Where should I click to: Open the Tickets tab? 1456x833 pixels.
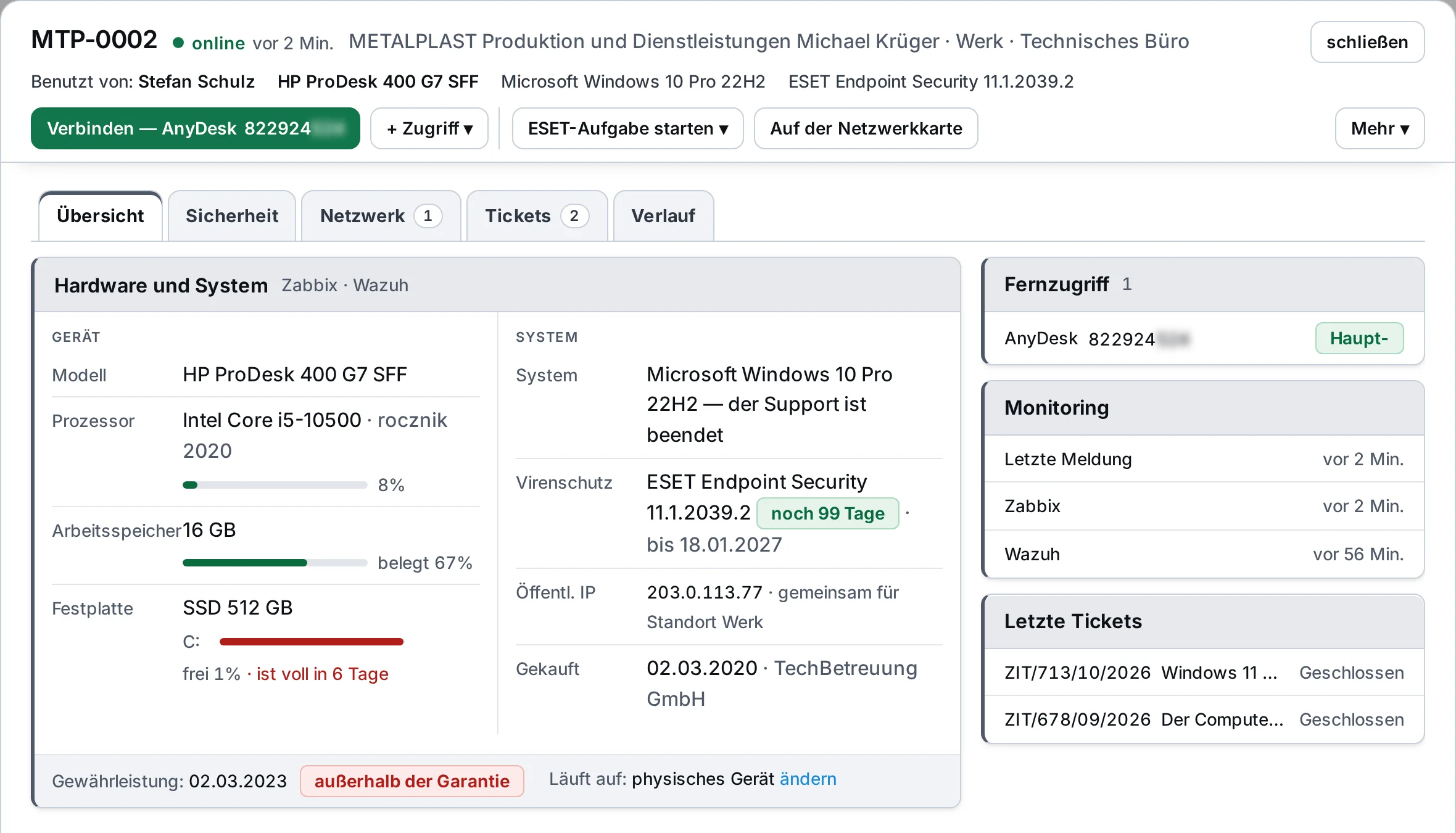pyautogui.click(x=537, y=216)
